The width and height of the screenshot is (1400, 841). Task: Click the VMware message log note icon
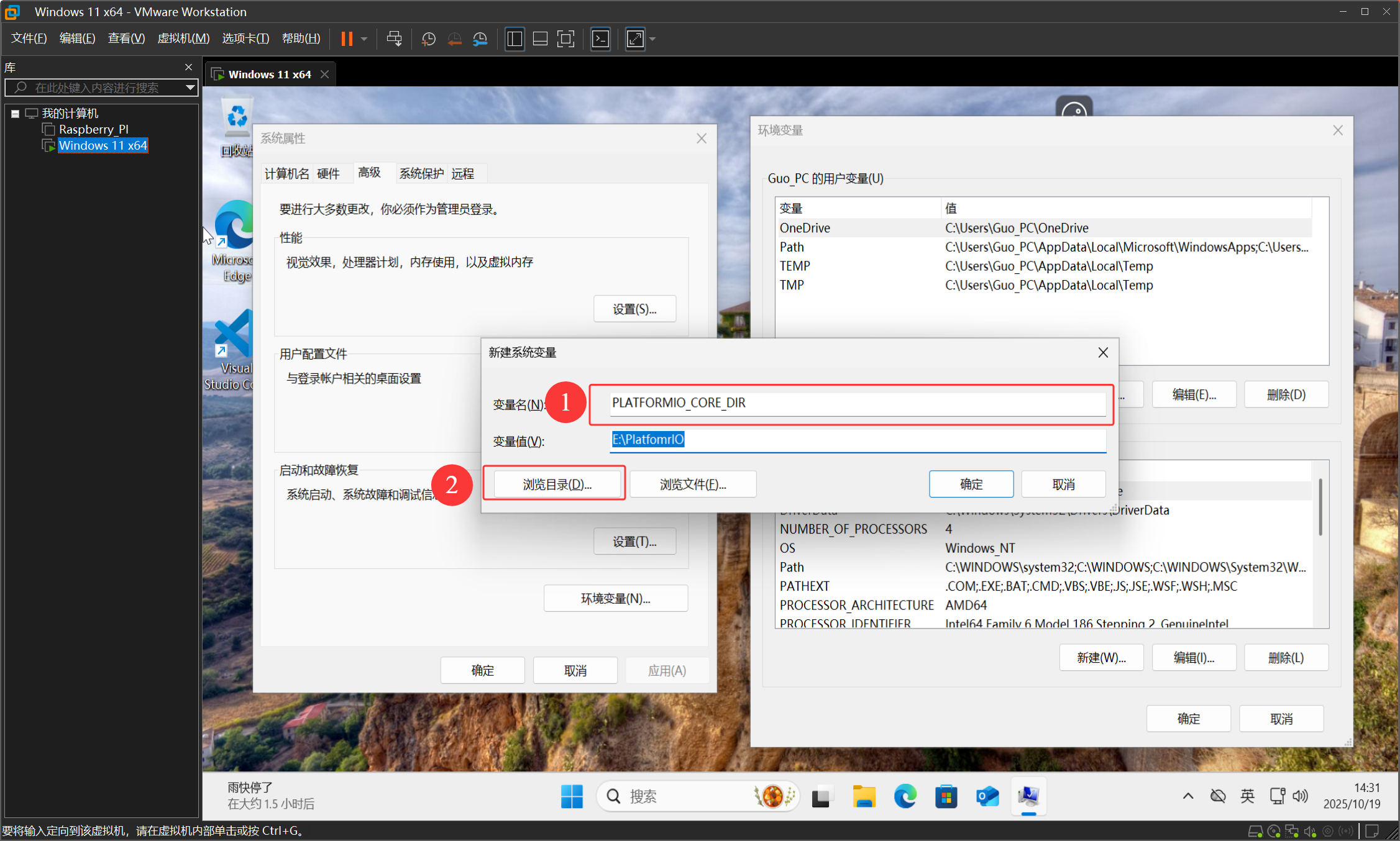point(1371,831)
